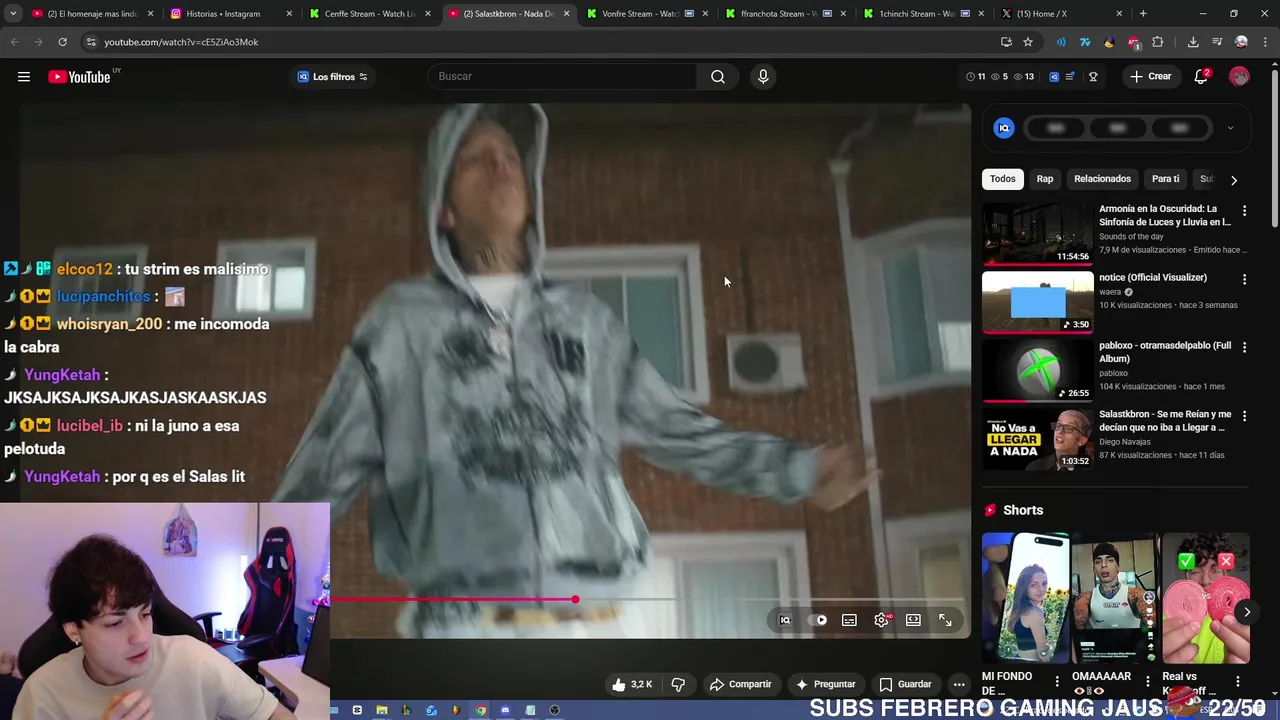Open OBS from the taskbar
Viewport: 1280px width, 720px height.
[555, 711]
